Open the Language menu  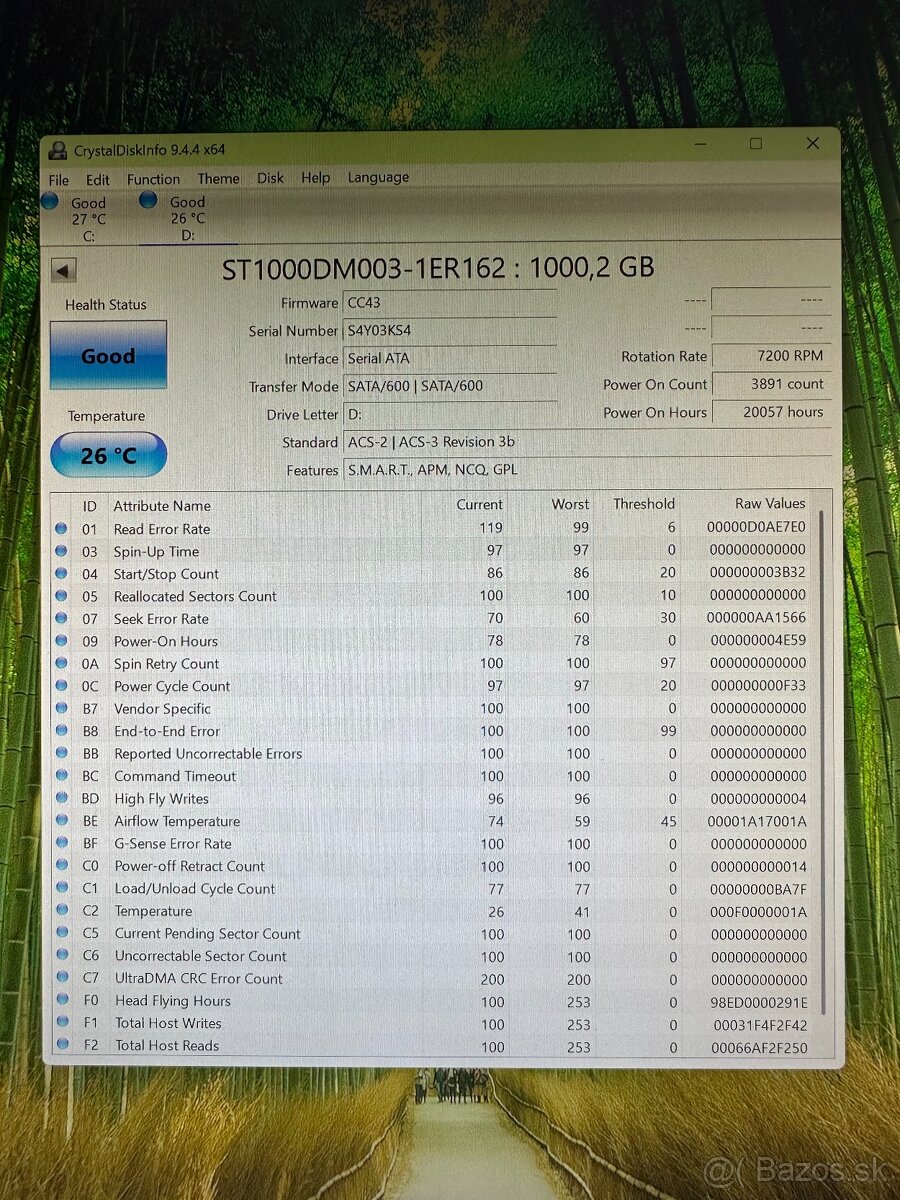pos(377,177)
